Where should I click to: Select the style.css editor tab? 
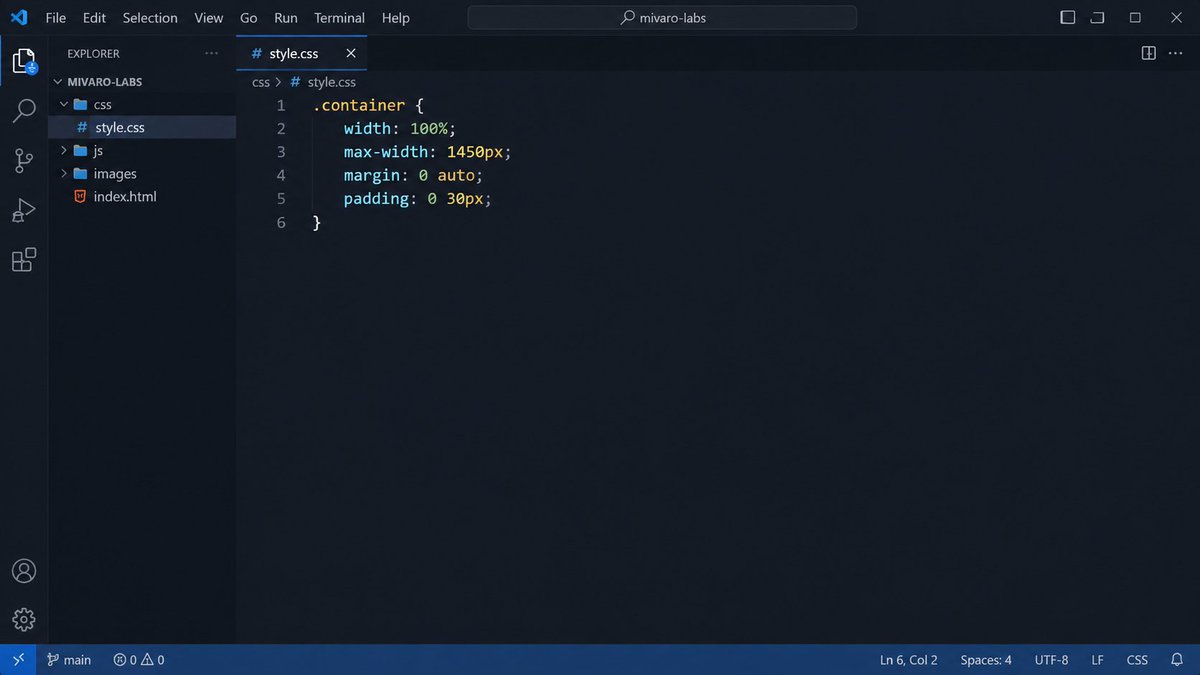tap(301, 54)
